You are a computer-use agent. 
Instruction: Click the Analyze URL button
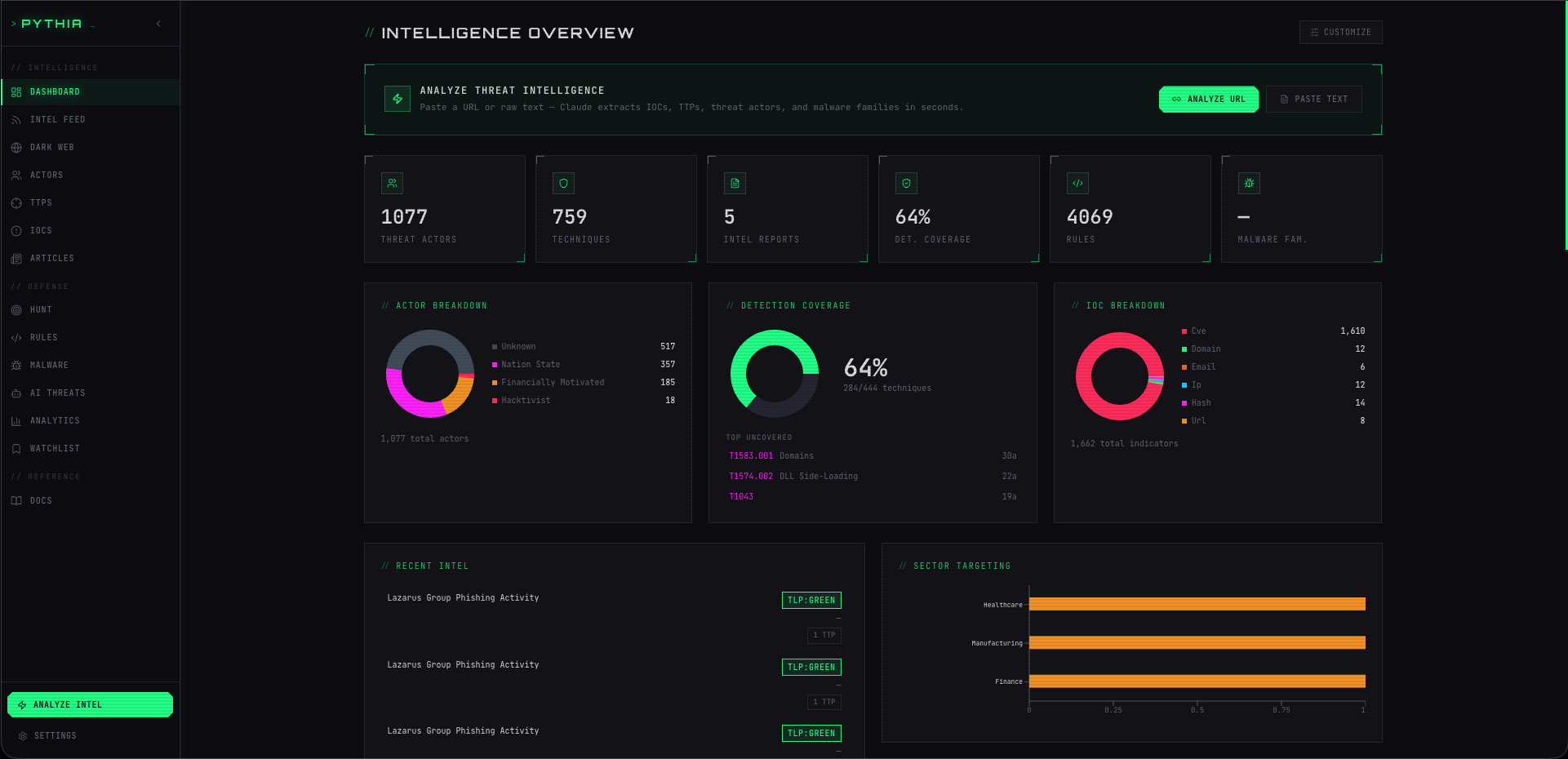point(1209,99)
